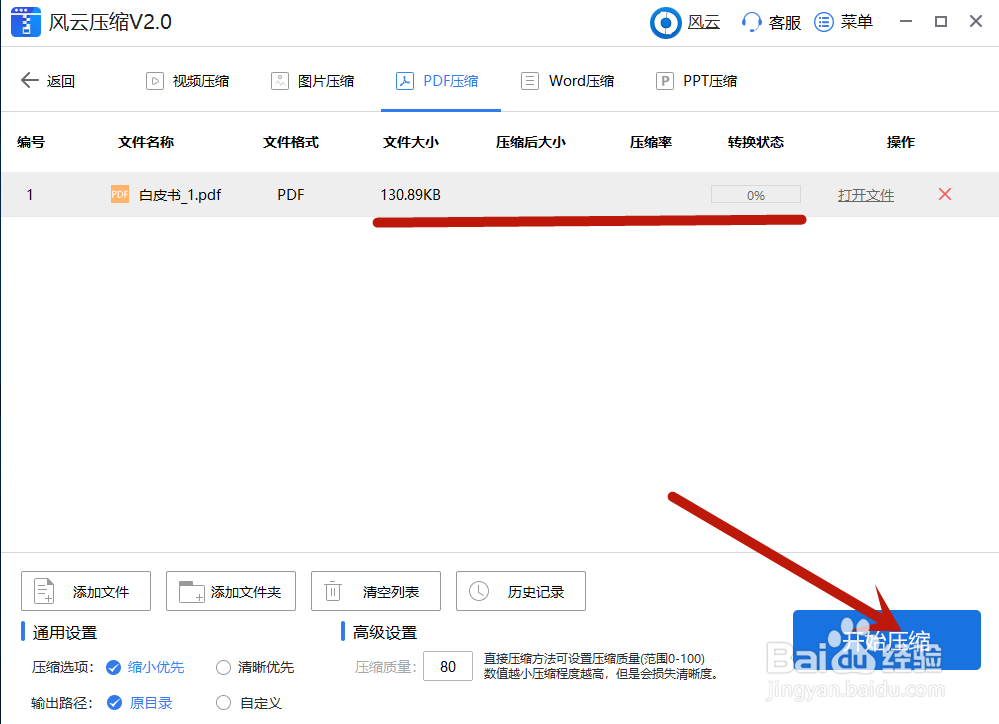Switch to the Word压缩 tab
The width and height of the screenshot is (999, 724).
(x=567, y=81)
